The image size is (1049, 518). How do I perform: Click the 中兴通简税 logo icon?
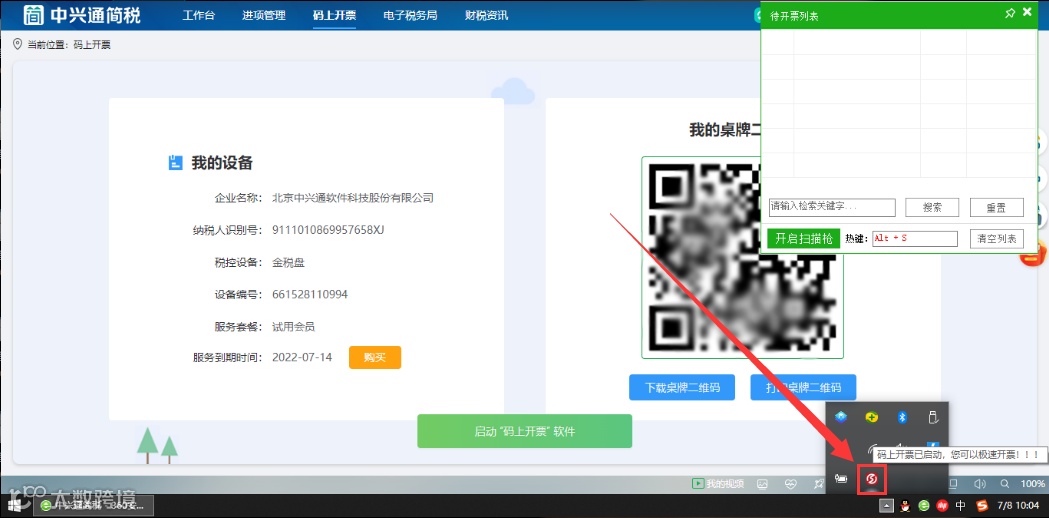tap(34, 15)
